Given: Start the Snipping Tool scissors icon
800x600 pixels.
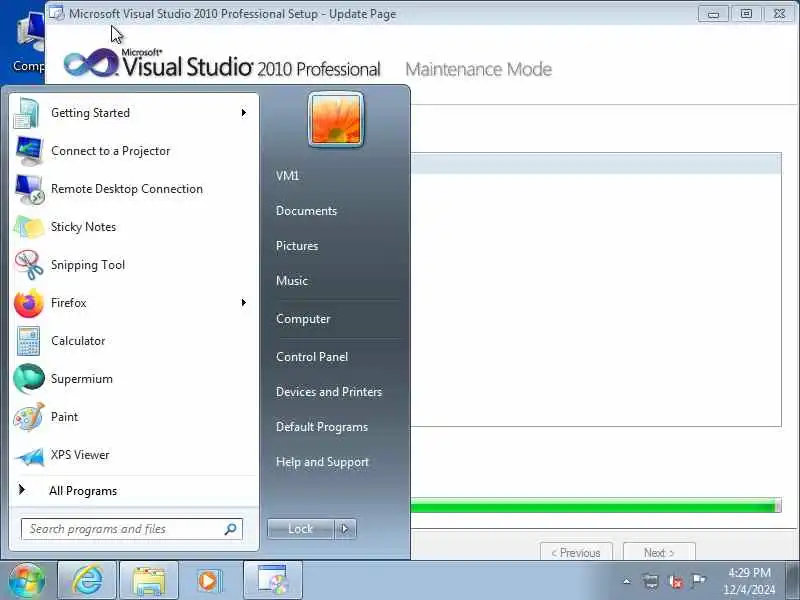Looking at the screenshot, I should coord(29,265).
